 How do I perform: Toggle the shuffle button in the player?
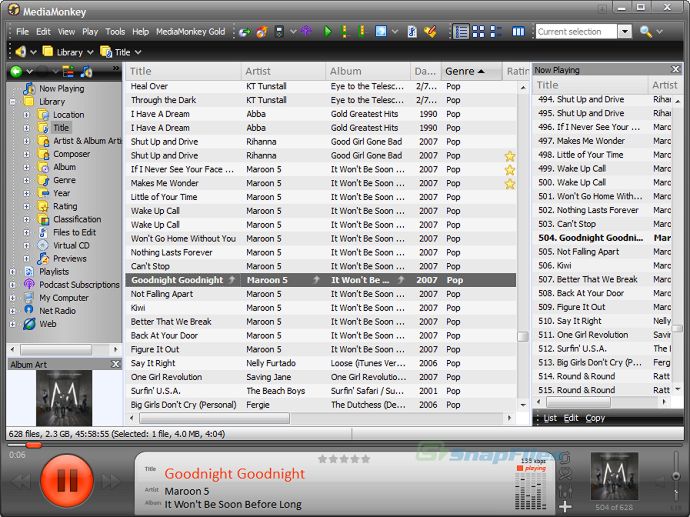tap(565, 474)
